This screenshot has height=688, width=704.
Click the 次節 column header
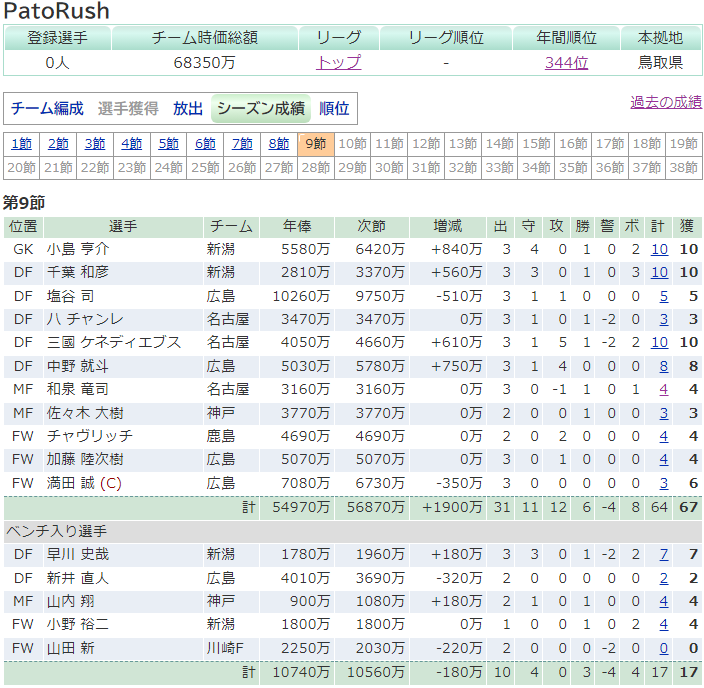372,226
